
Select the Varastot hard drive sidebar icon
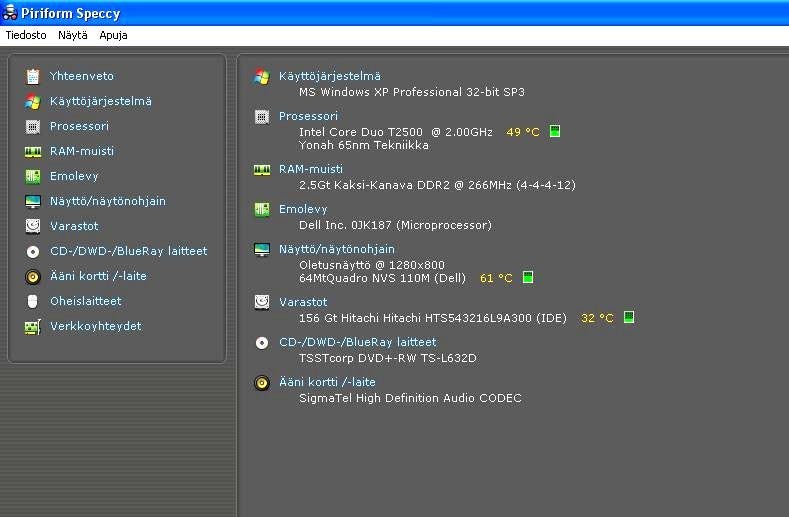pyautogui.click(x=33, y=226)
